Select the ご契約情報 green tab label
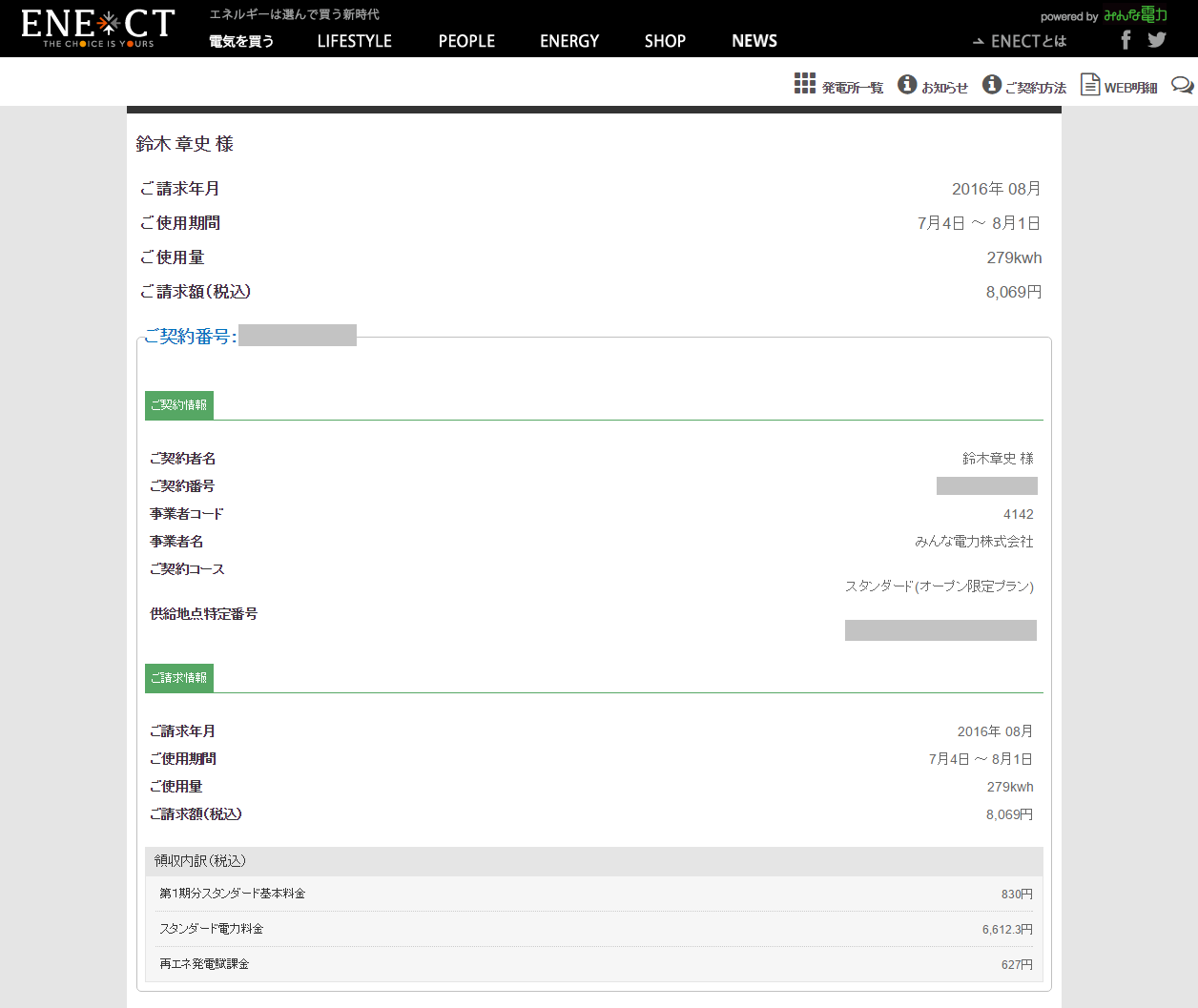 click(x=179, y=405)
